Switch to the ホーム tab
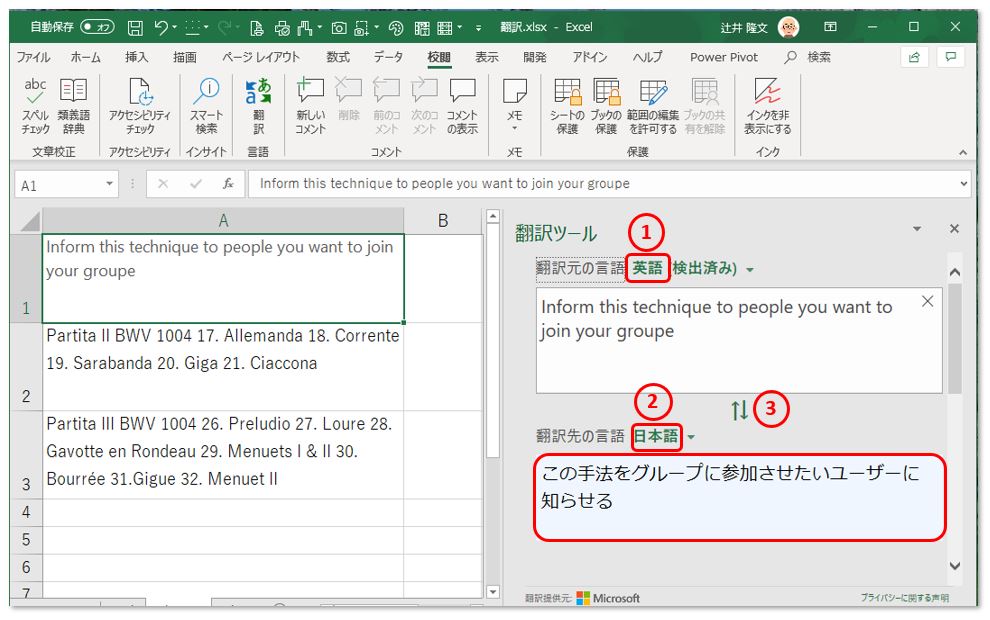The height and width of the screenshot is (620, 990). (x=85, y=57)
